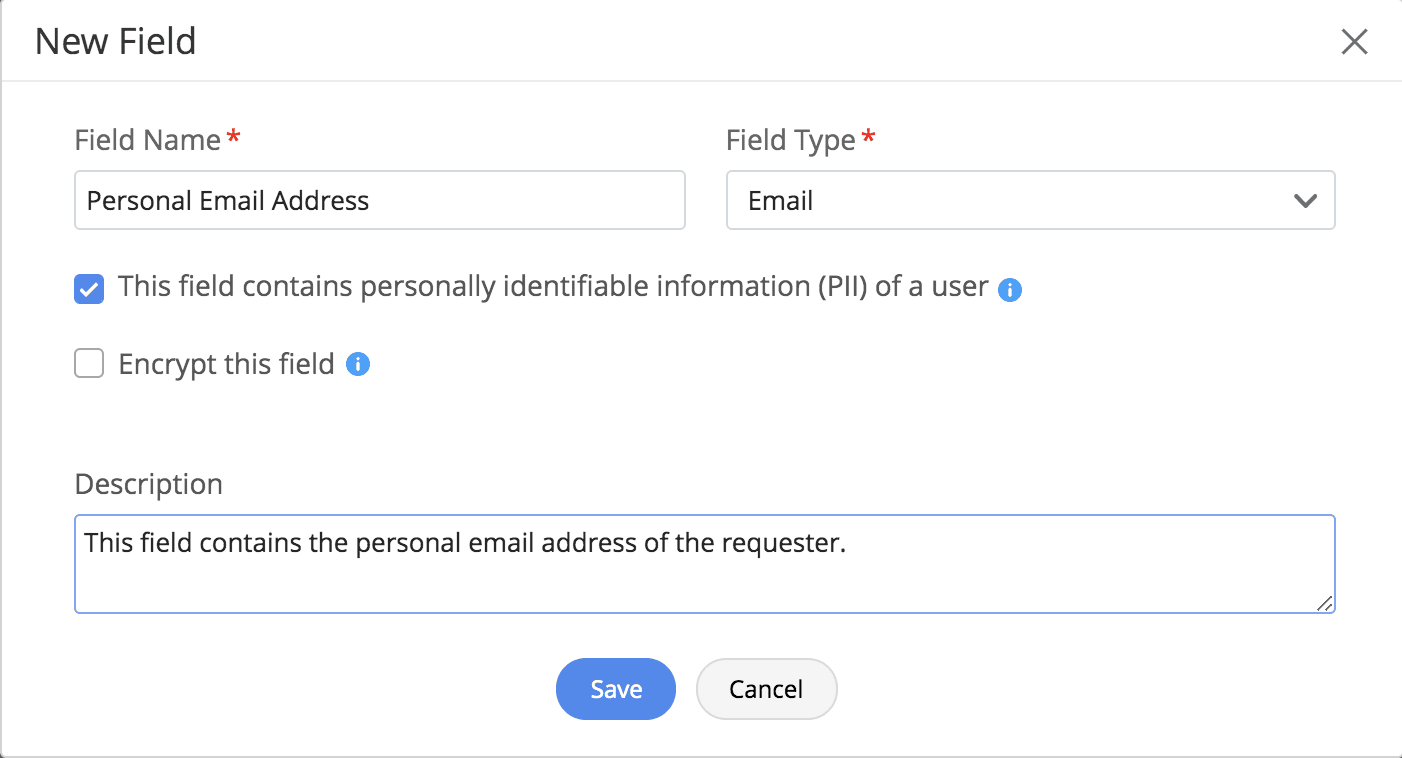Click the Field Name label

pyautogui.click(x=147, y=140)
